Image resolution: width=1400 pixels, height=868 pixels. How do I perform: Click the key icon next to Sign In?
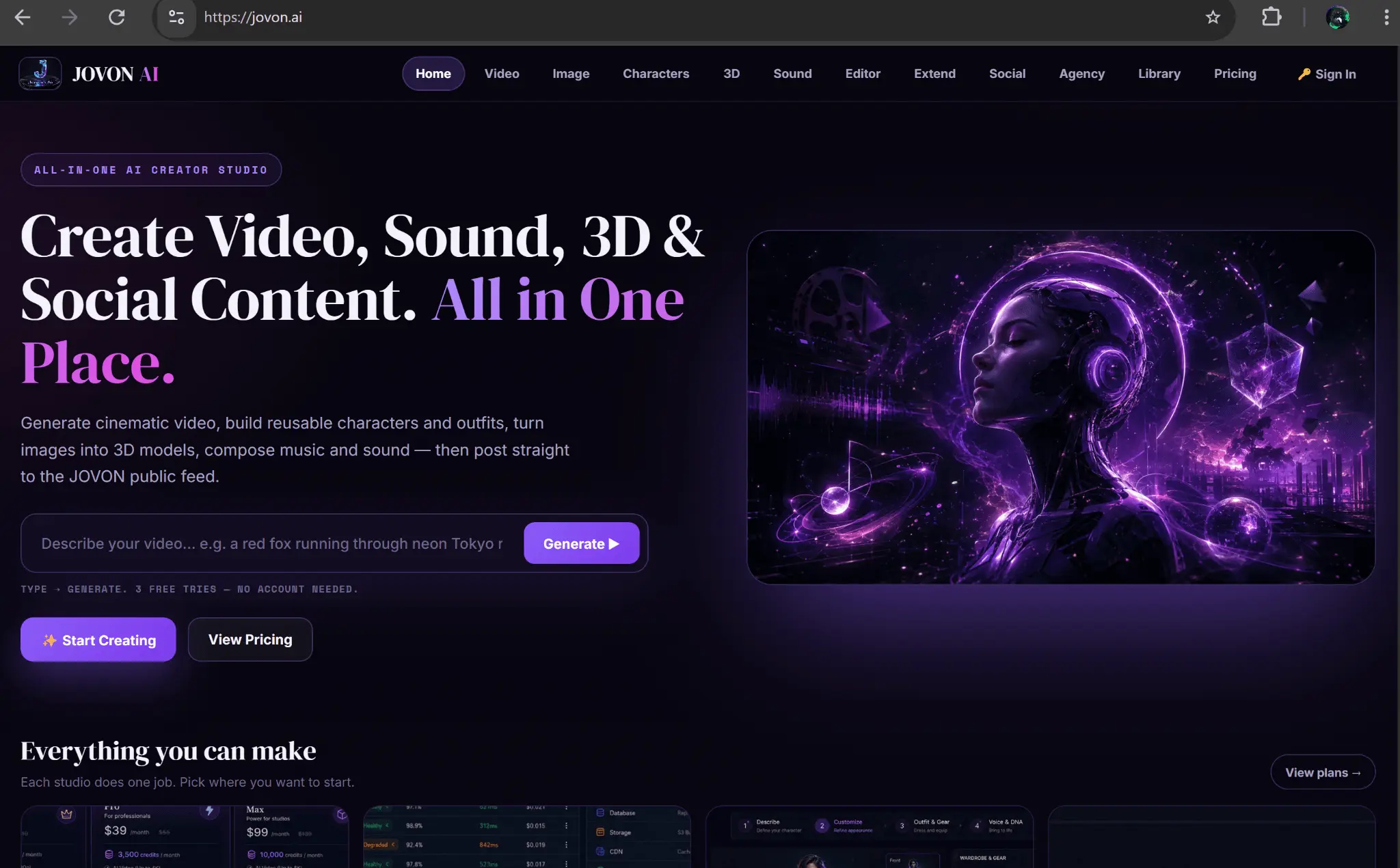[x=1304, y=74]
